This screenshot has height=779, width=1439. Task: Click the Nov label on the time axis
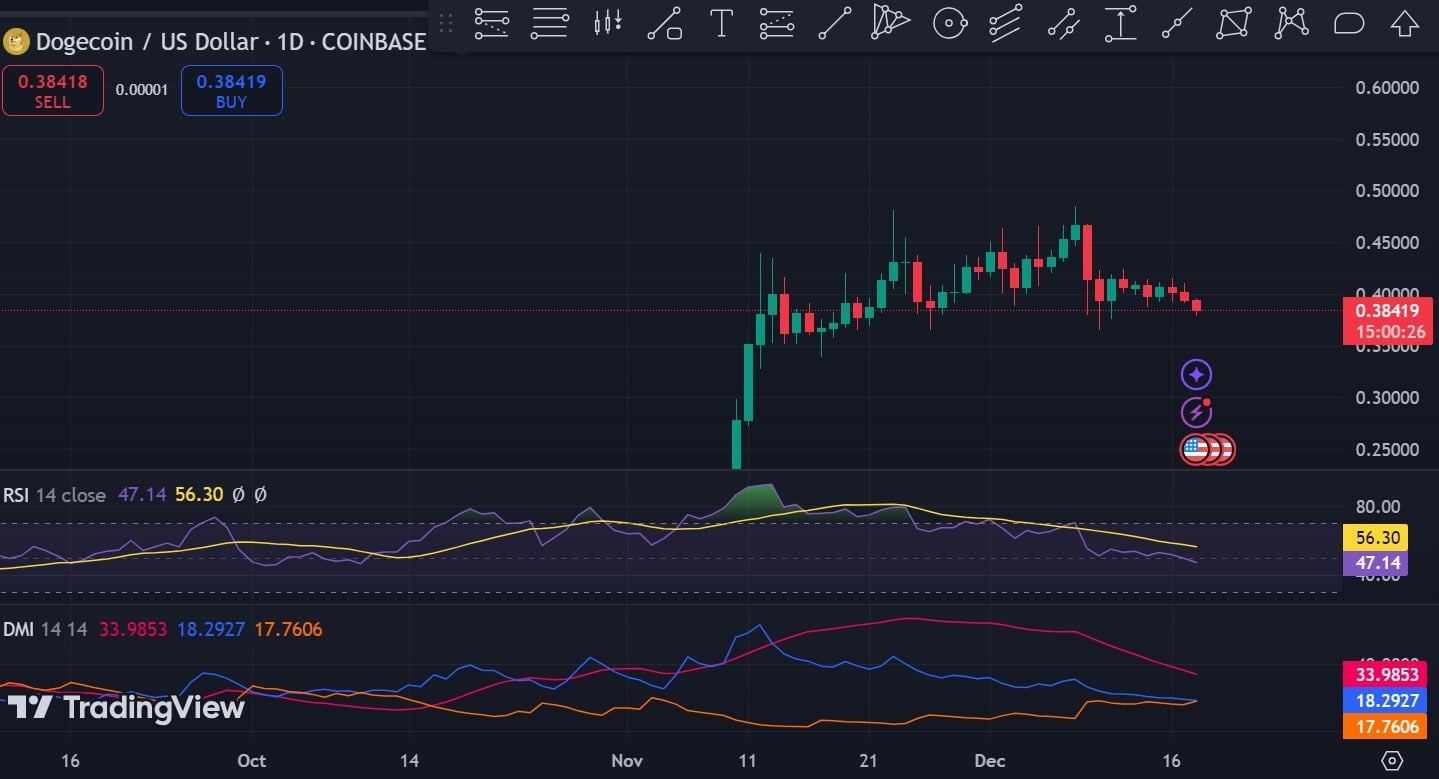point(627,761)
